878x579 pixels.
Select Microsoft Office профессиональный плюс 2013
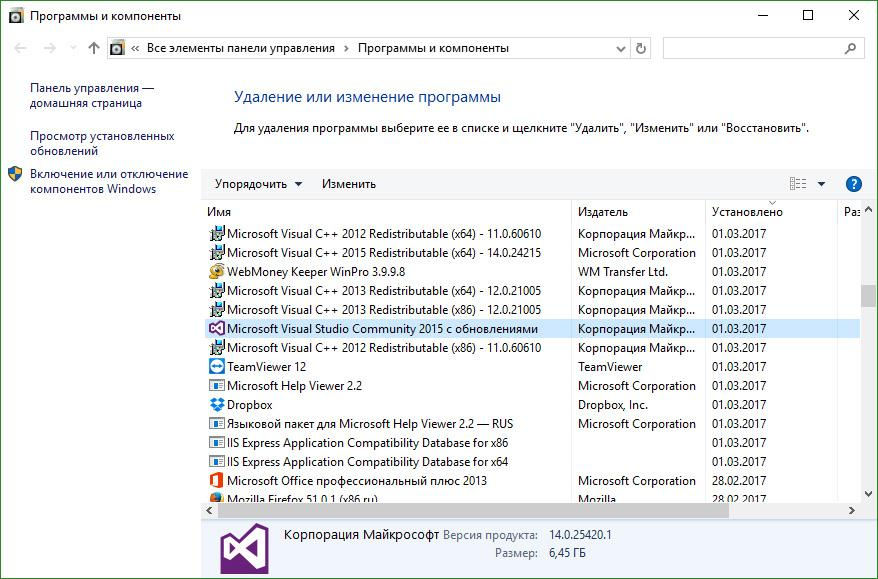point(357,481)
